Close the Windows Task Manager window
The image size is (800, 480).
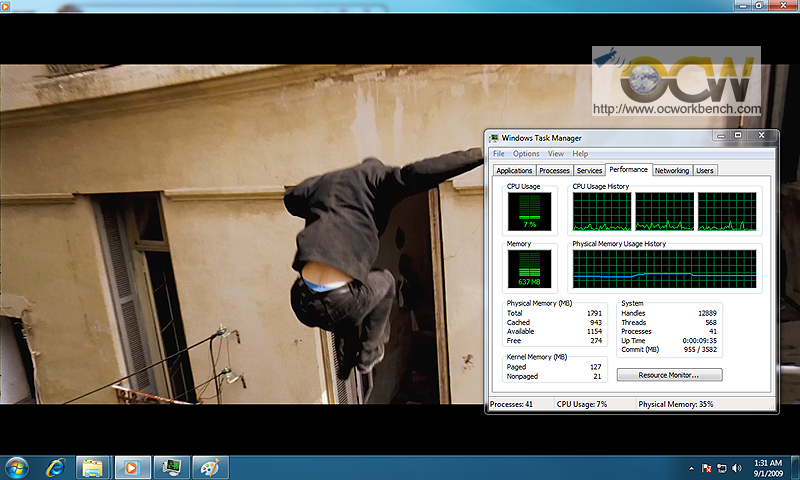pyautogui.click(x=762, y=135)
